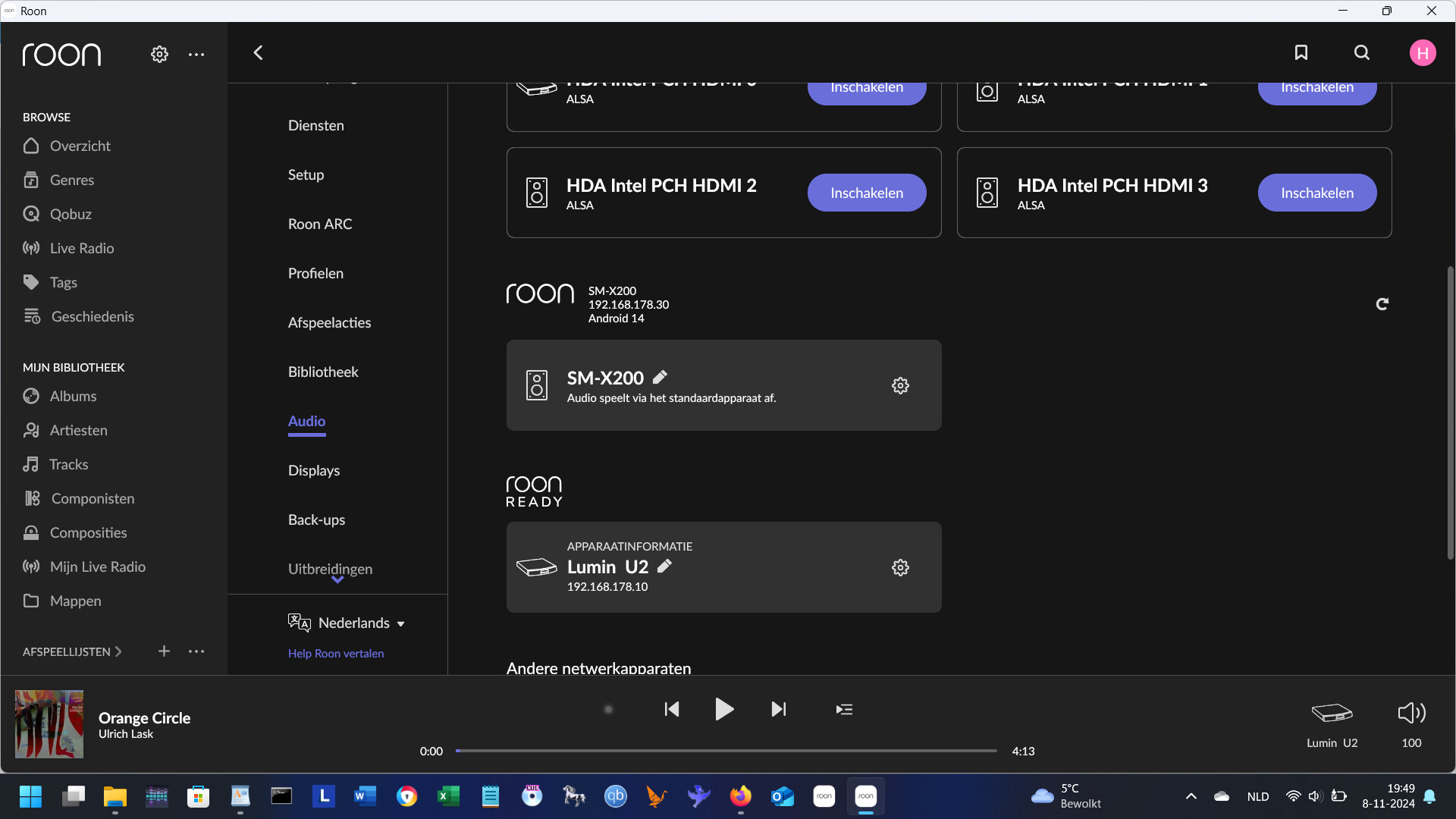Screen dimensions: 1456x819
Task: Follow Help Roon vertalen link
Action: [x=336, y=653]
